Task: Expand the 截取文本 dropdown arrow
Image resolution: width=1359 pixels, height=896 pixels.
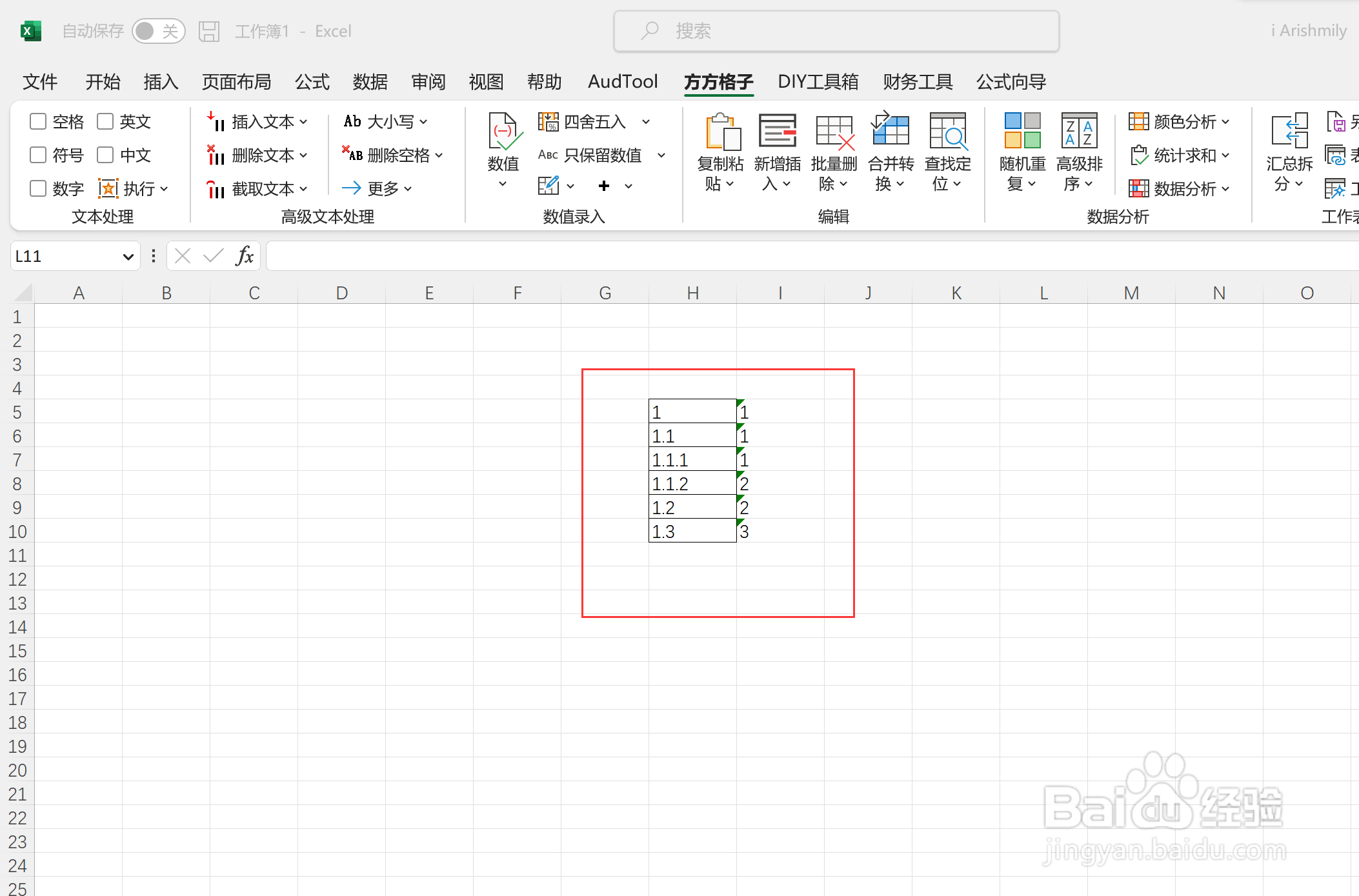Action: coord(303,189)
